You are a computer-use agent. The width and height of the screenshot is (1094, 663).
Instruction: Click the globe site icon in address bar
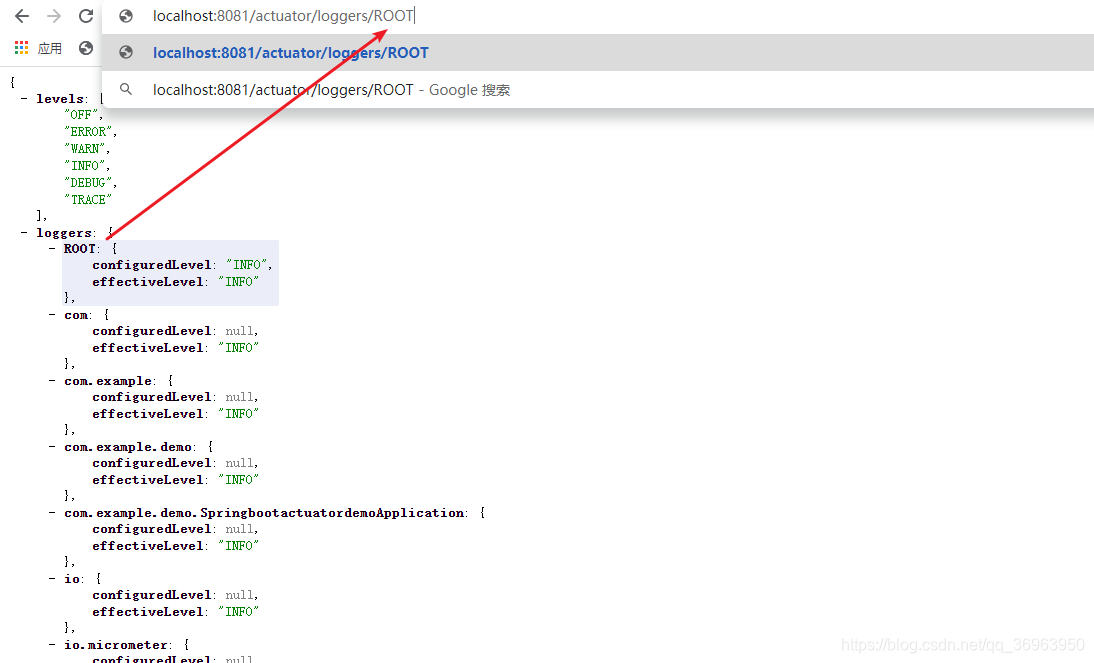(x=126, y=16)
